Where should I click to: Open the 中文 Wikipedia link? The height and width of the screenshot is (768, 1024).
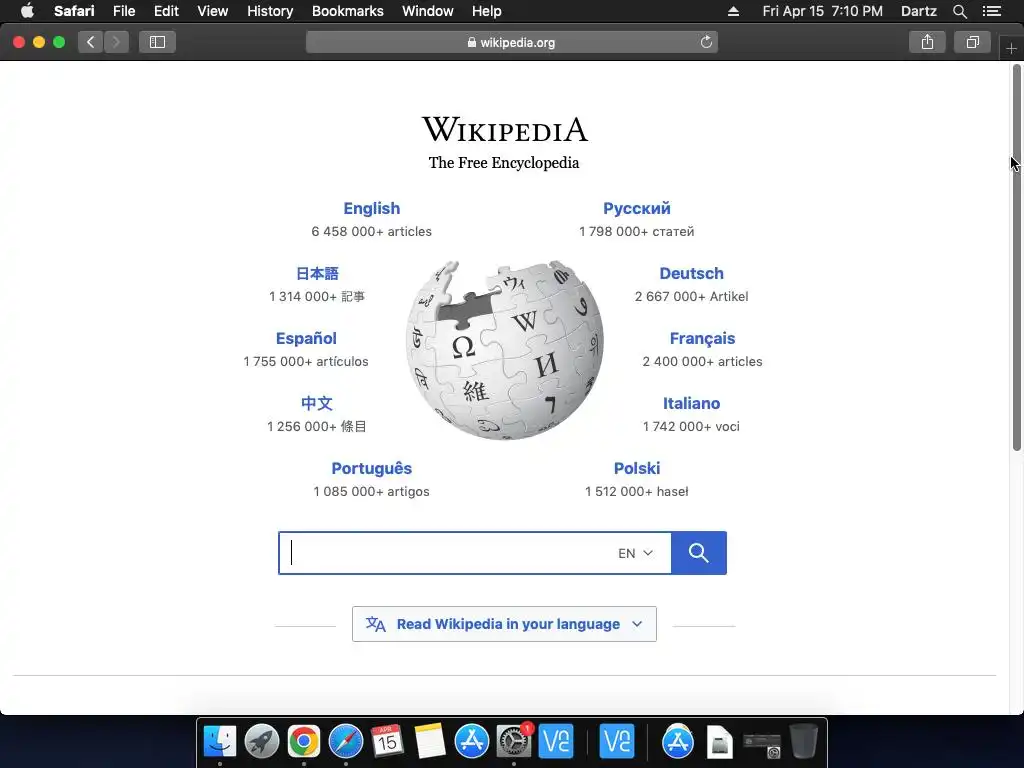(x=317, y=403)
